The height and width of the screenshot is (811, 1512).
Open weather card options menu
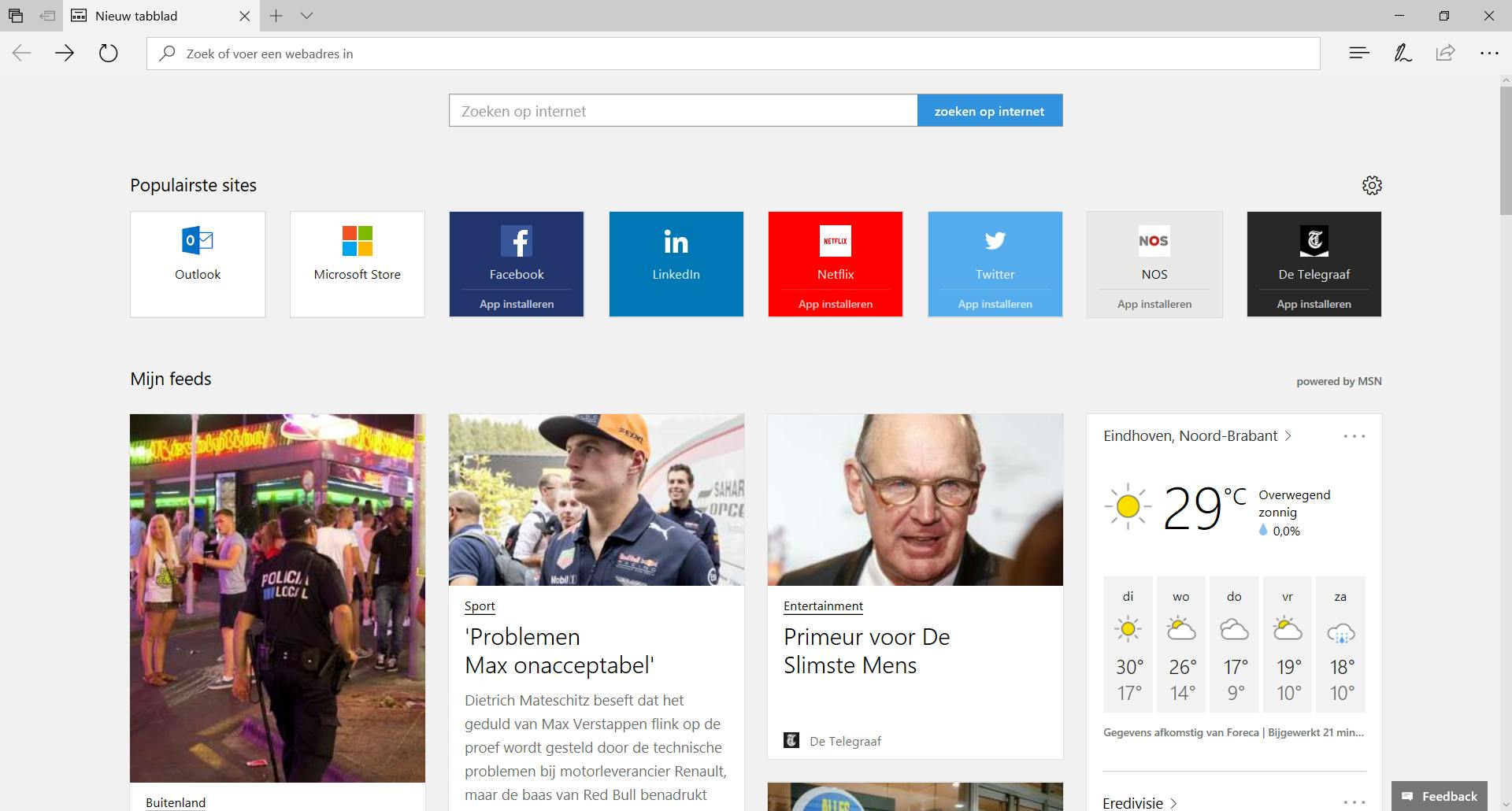tap(1354, 436)
